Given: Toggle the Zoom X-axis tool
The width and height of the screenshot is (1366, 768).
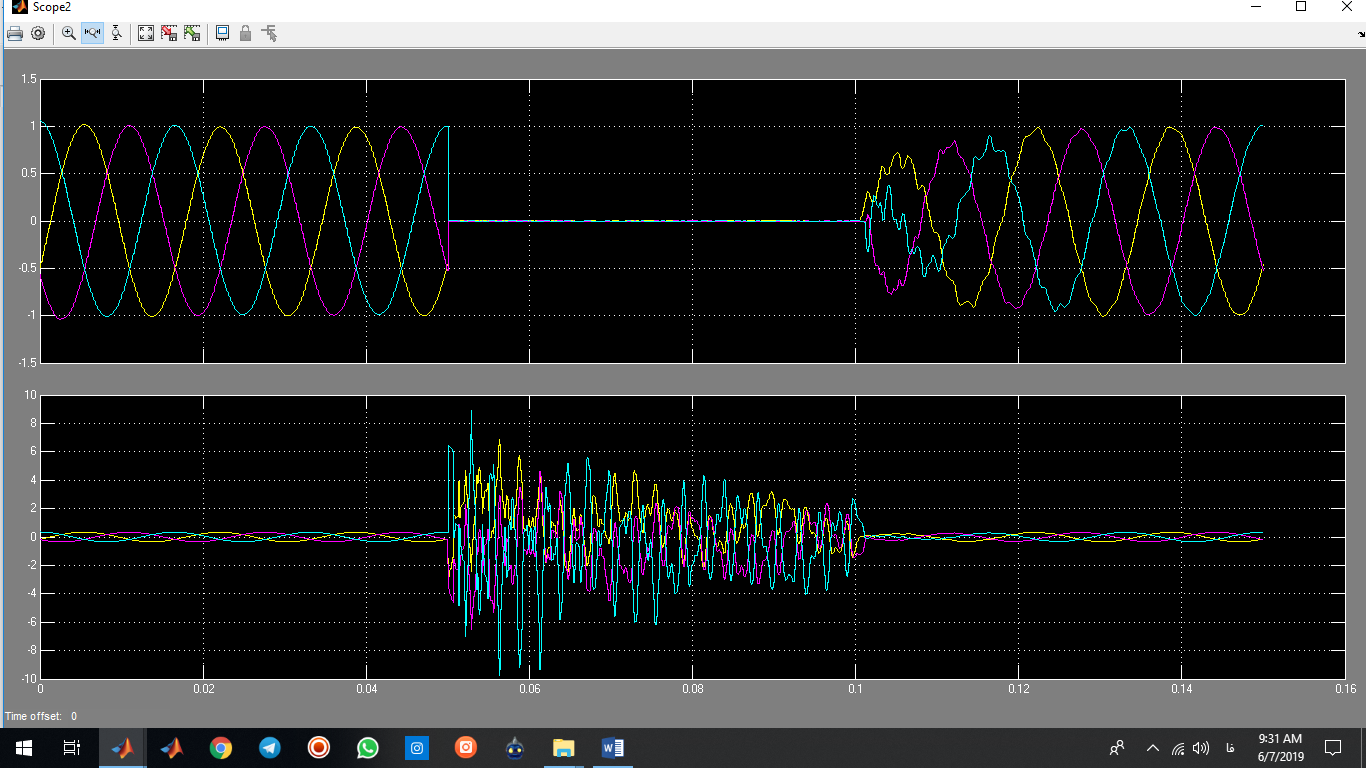Looking at the screenshot, I should pos(92,33).
